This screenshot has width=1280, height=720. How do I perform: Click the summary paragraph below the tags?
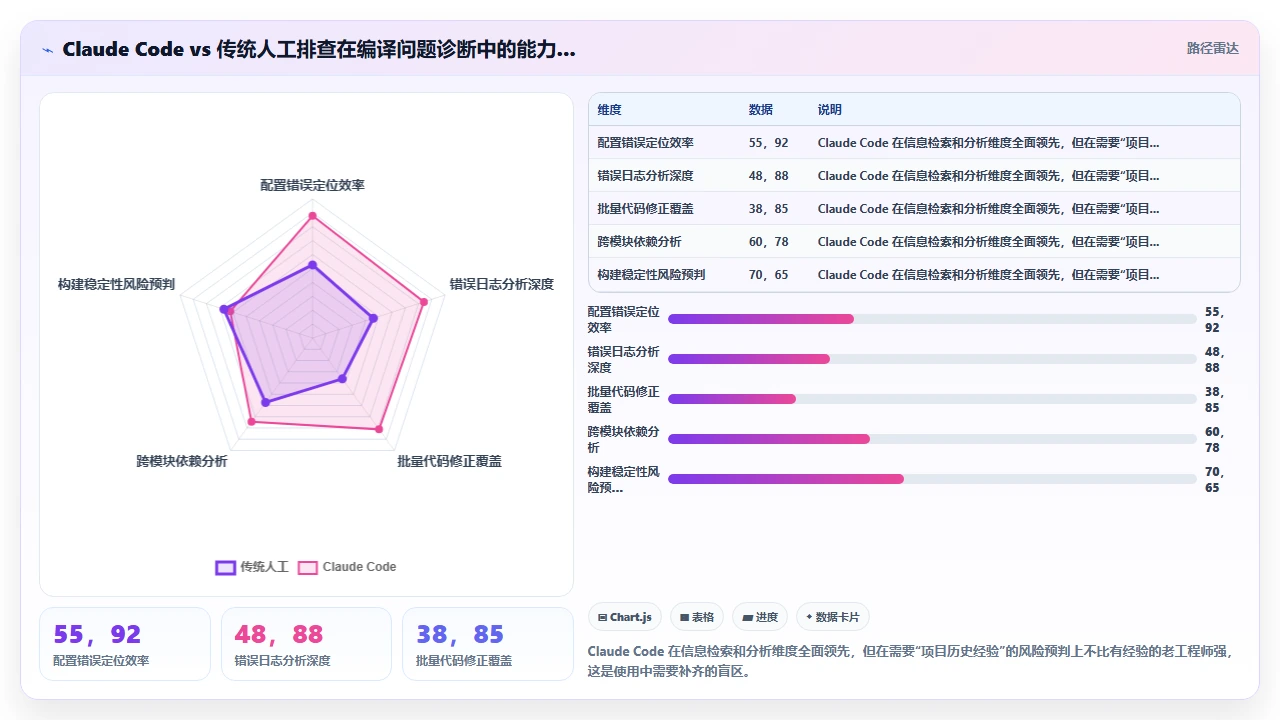(x=912, y=661)
